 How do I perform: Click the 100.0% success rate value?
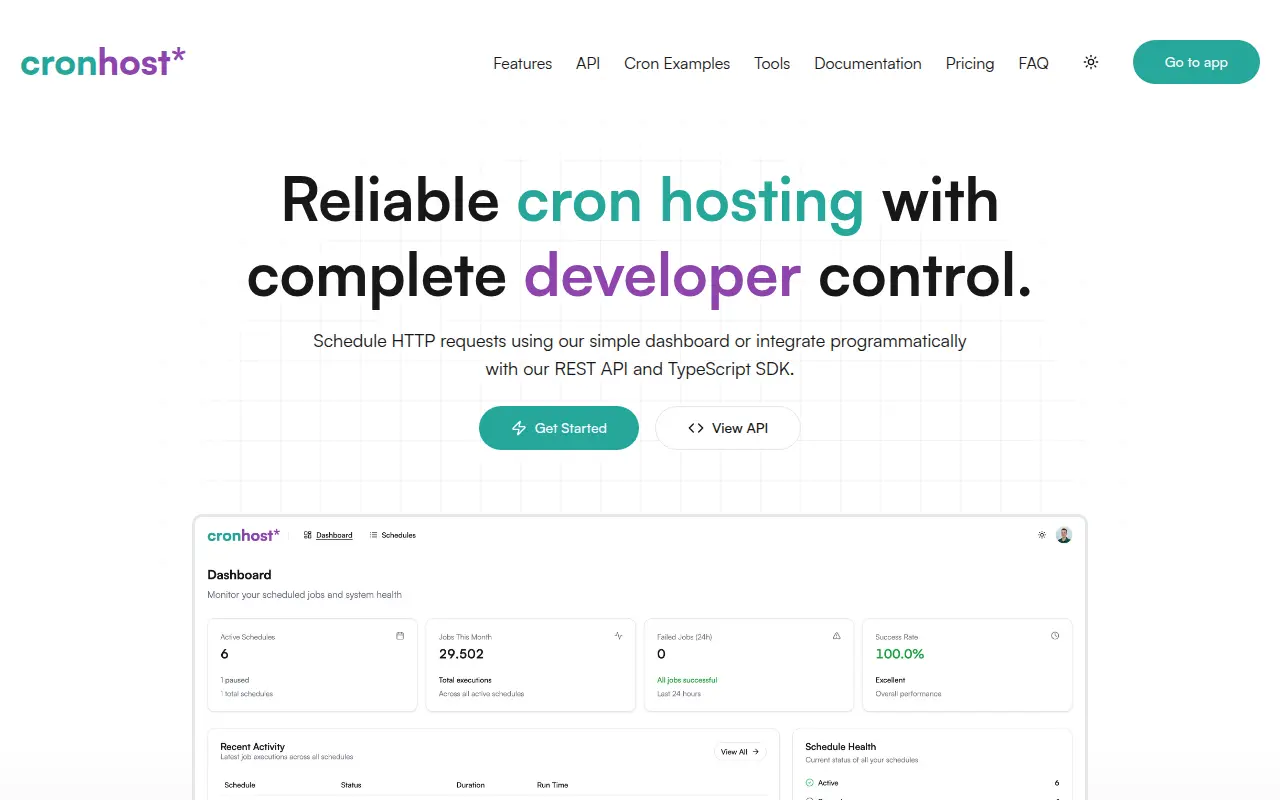click(900, 654)
